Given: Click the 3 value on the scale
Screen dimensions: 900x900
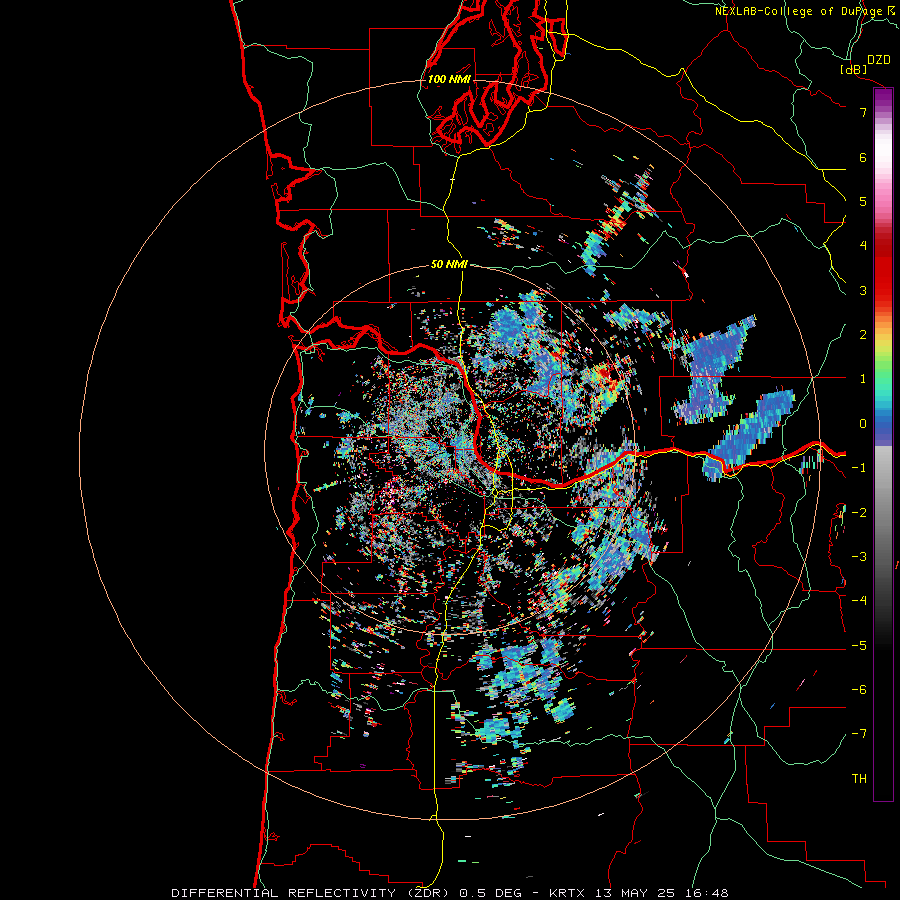Looking at the screenshot, I should point(863,290).
